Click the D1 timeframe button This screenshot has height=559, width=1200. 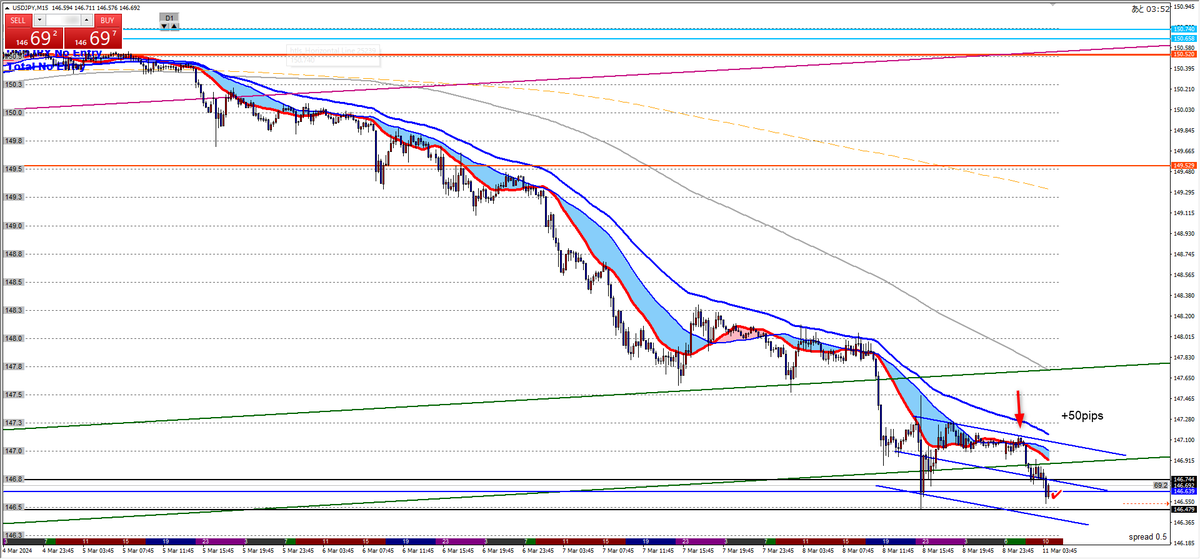[170, 17]
